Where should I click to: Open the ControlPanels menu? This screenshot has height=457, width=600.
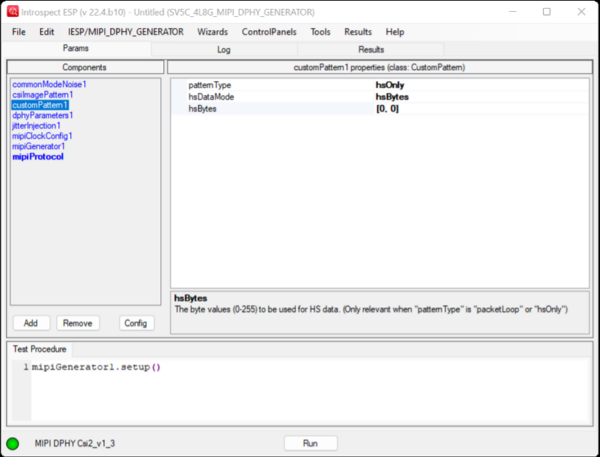coord(269,32)
